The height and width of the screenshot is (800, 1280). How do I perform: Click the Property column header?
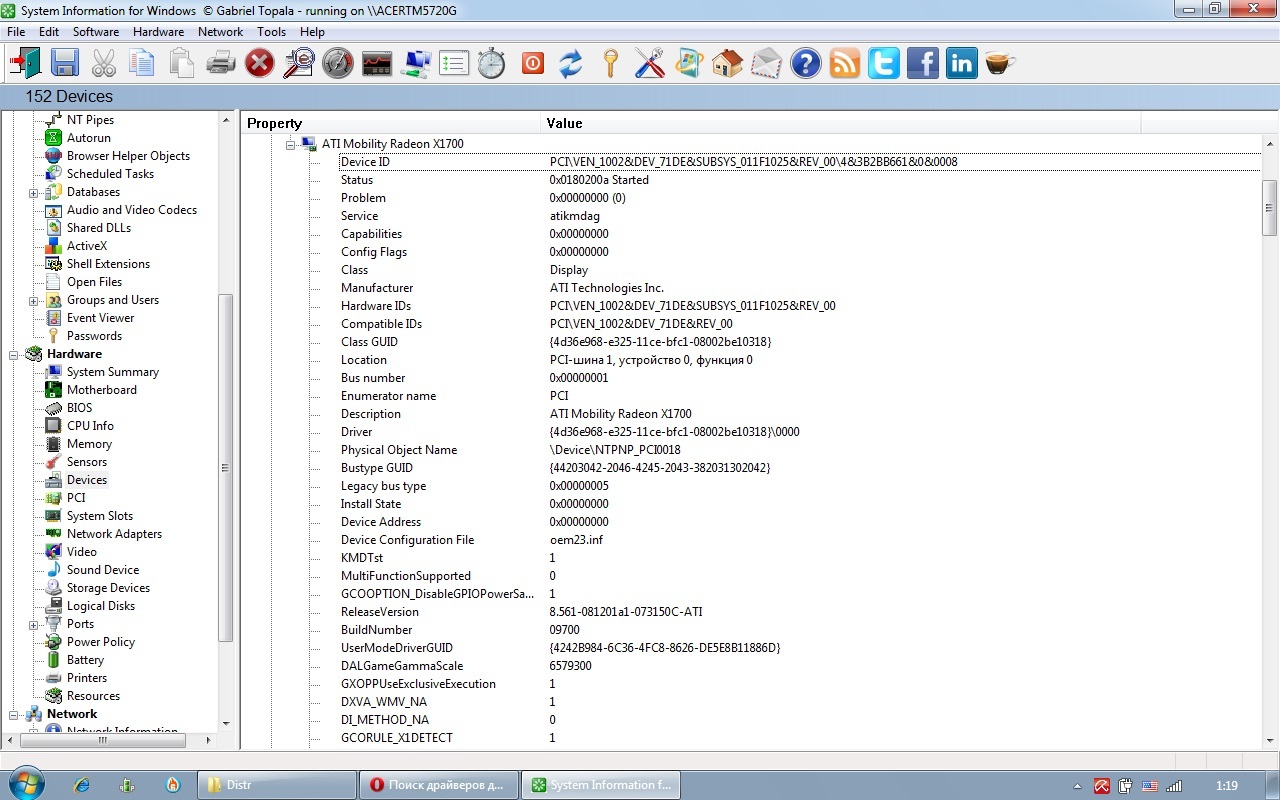(391, 123)
